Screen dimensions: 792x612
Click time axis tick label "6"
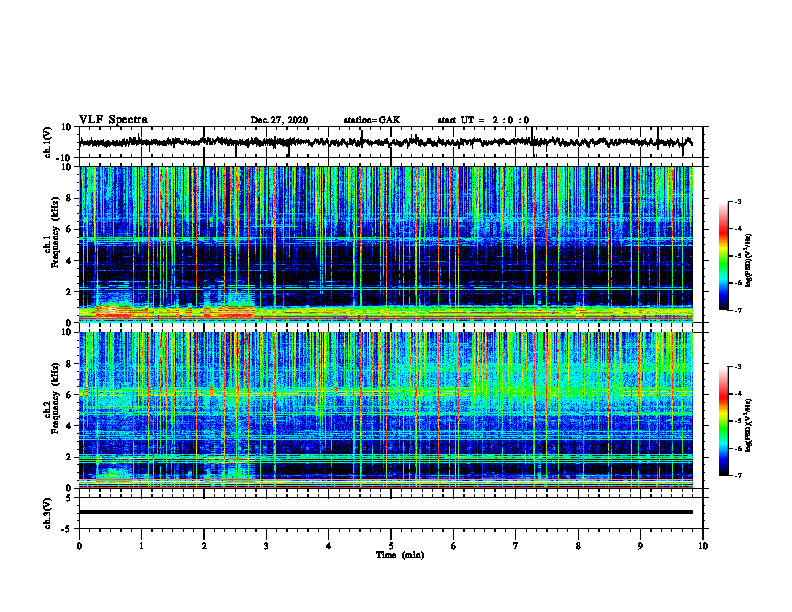click(x=454, y=546)
